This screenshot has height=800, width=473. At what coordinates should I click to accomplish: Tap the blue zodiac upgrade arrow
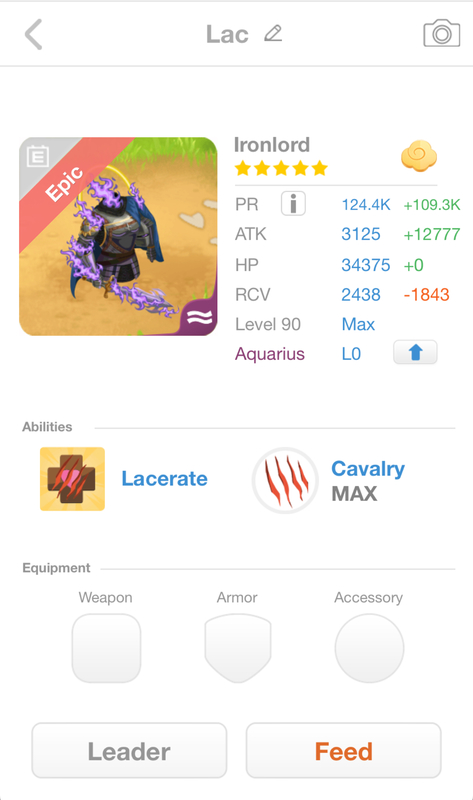(x=415, y=352)
